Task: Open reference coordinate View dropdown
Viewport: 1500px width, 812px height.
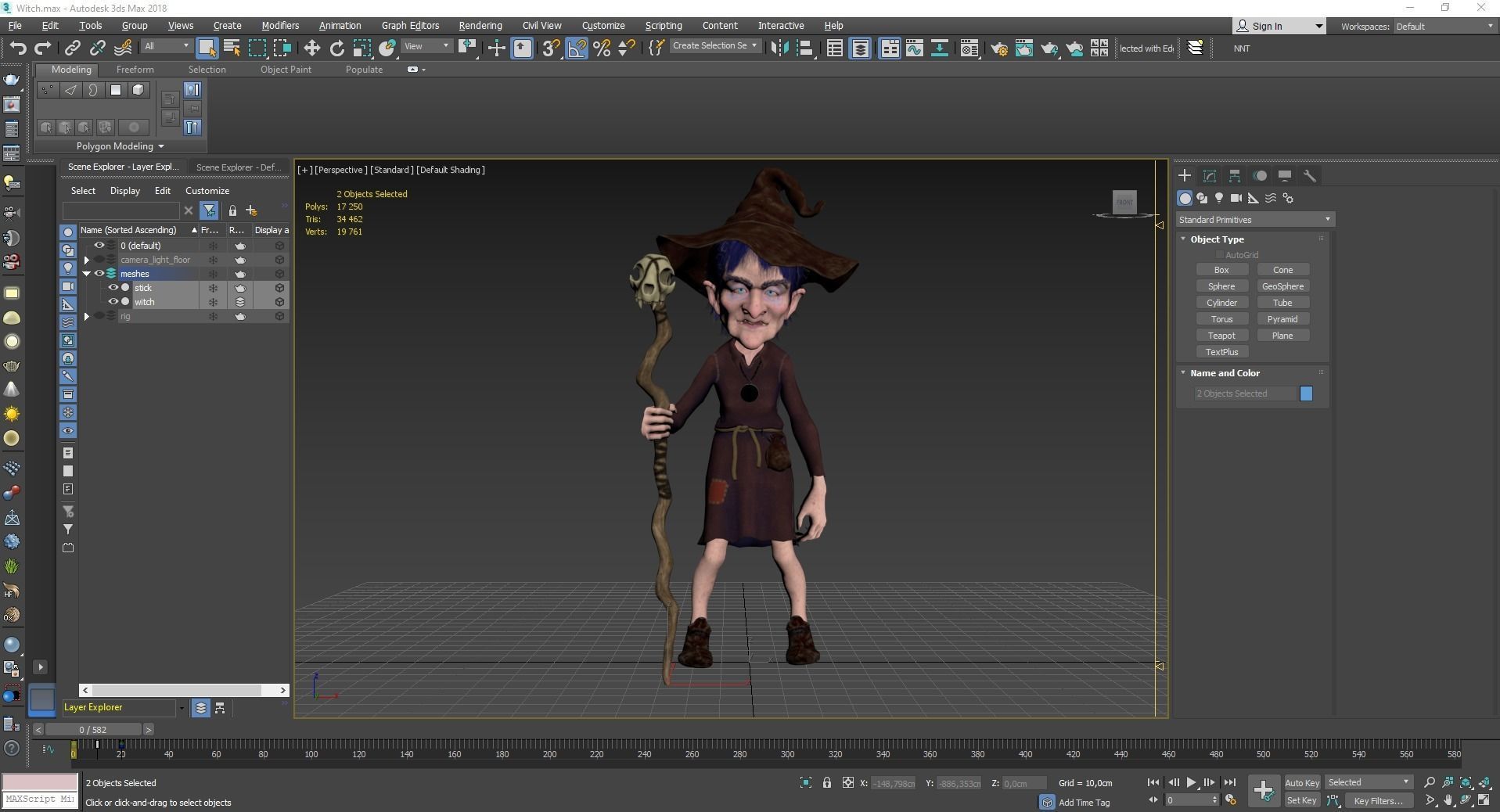Action: coord(426,46)
